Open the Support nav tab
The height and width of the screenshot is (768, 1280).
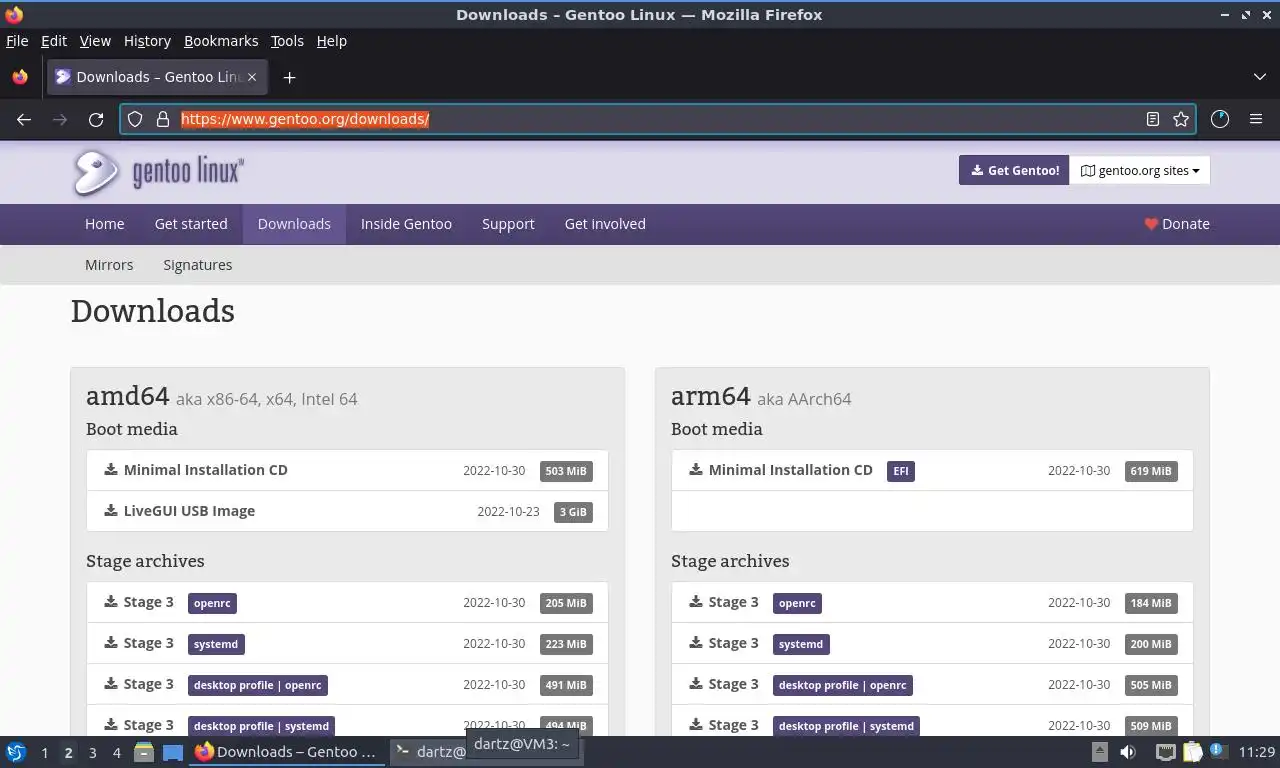coord(508,224)
